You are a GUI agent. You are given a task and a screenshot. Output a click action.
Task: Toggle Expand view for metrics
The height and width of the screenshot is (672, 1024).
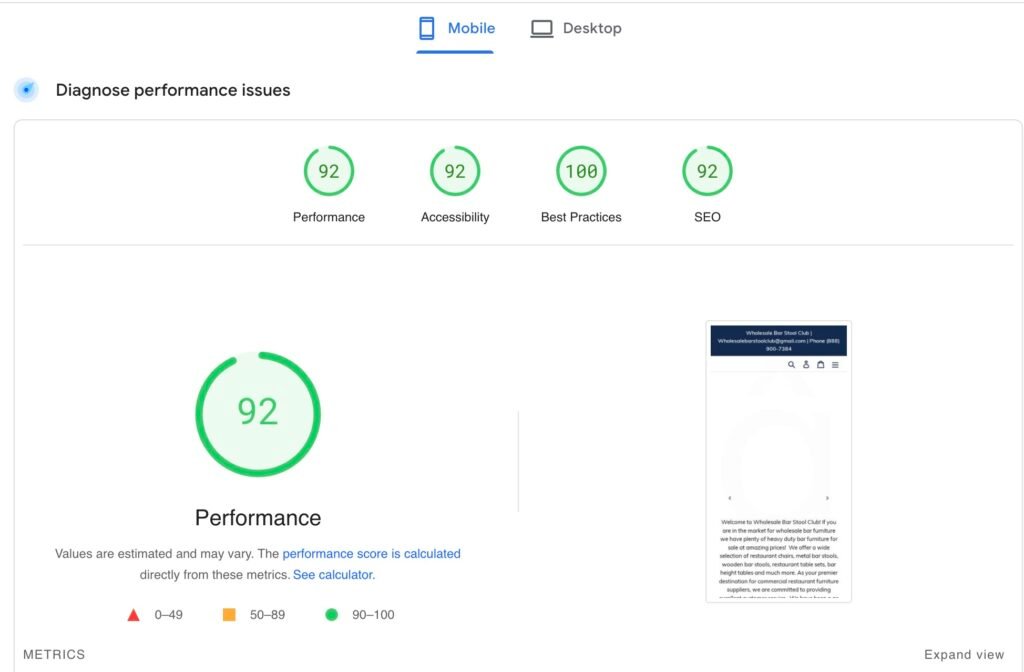tap(963, 655)
